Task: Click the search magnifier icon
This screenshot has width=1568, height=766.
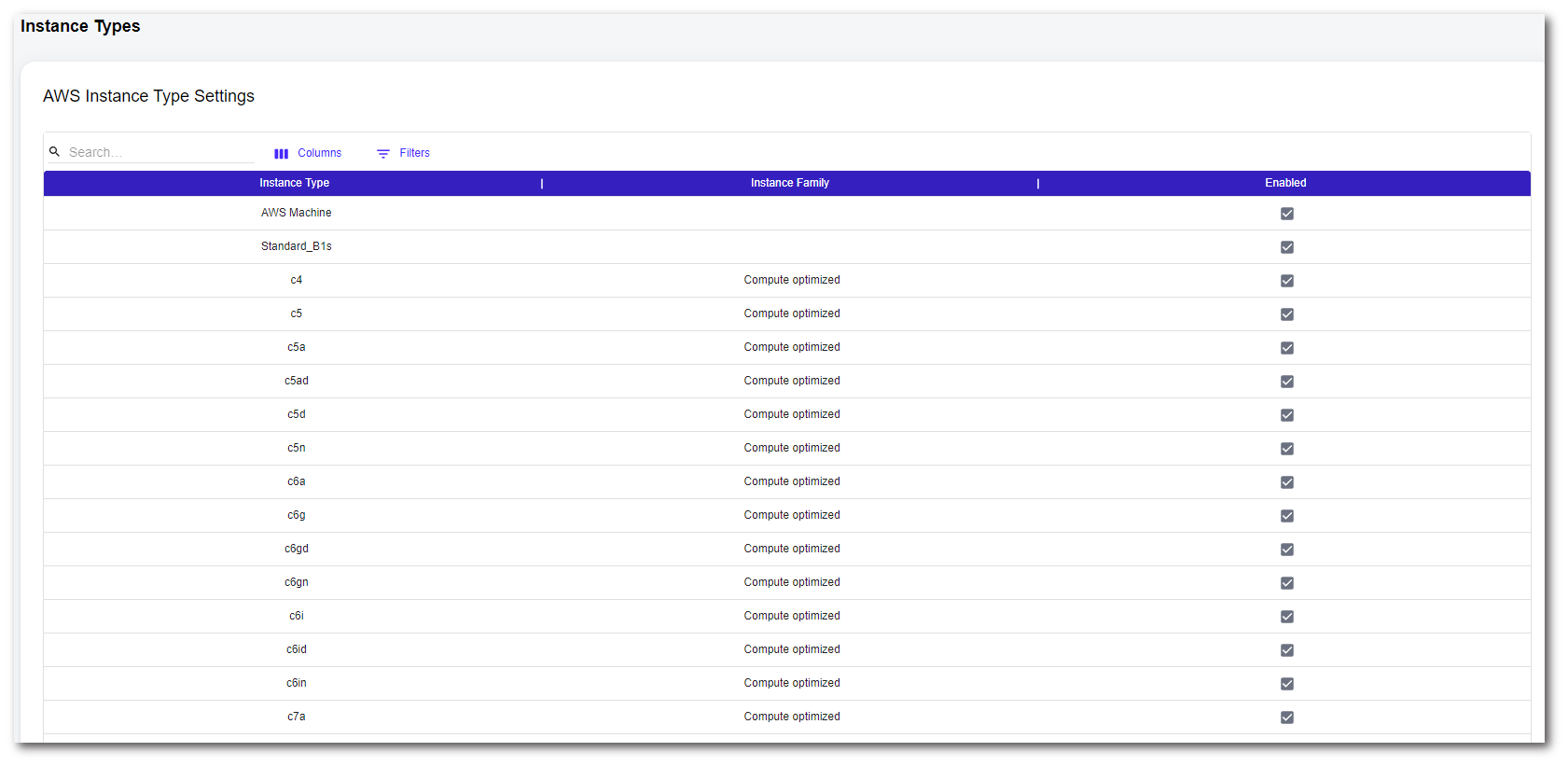Action: (54, 151)
